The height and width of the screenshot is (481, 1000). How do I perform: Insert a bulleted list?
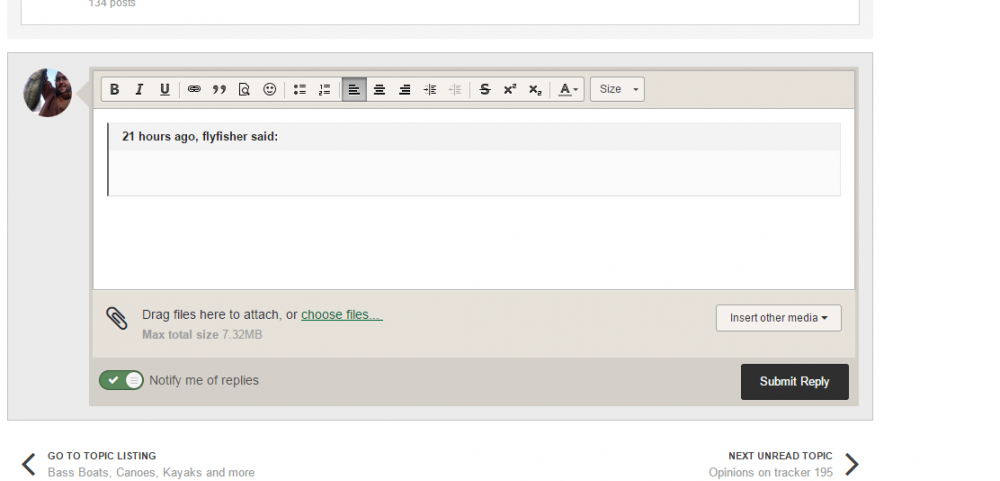pyautogui.click(x=300, y=89)
